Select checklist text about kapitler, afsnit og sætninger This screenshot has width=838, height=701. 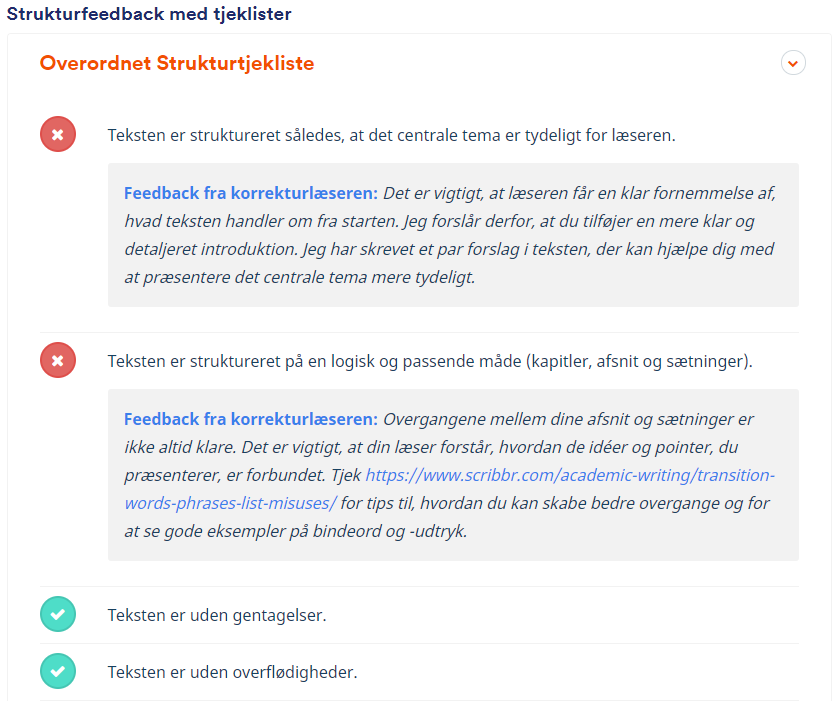click(x=430, y=361)
